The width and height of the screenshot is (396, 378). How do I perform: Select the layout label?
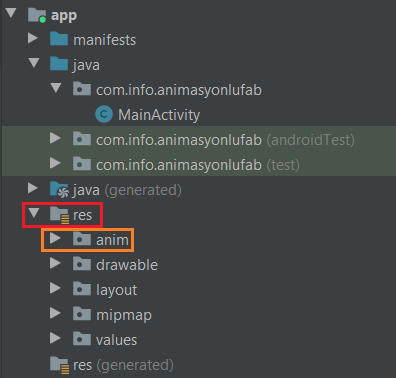pyautogui.click(x=116, y=290)
